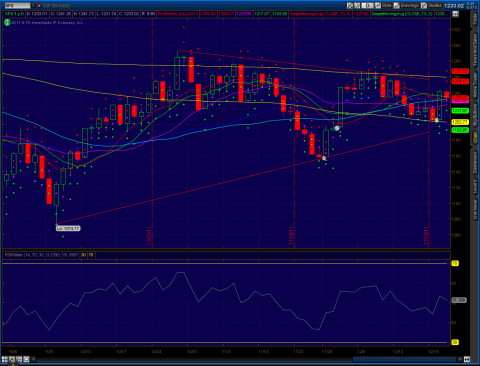Click the D: 12/21/11 date field

click(37, 14)
